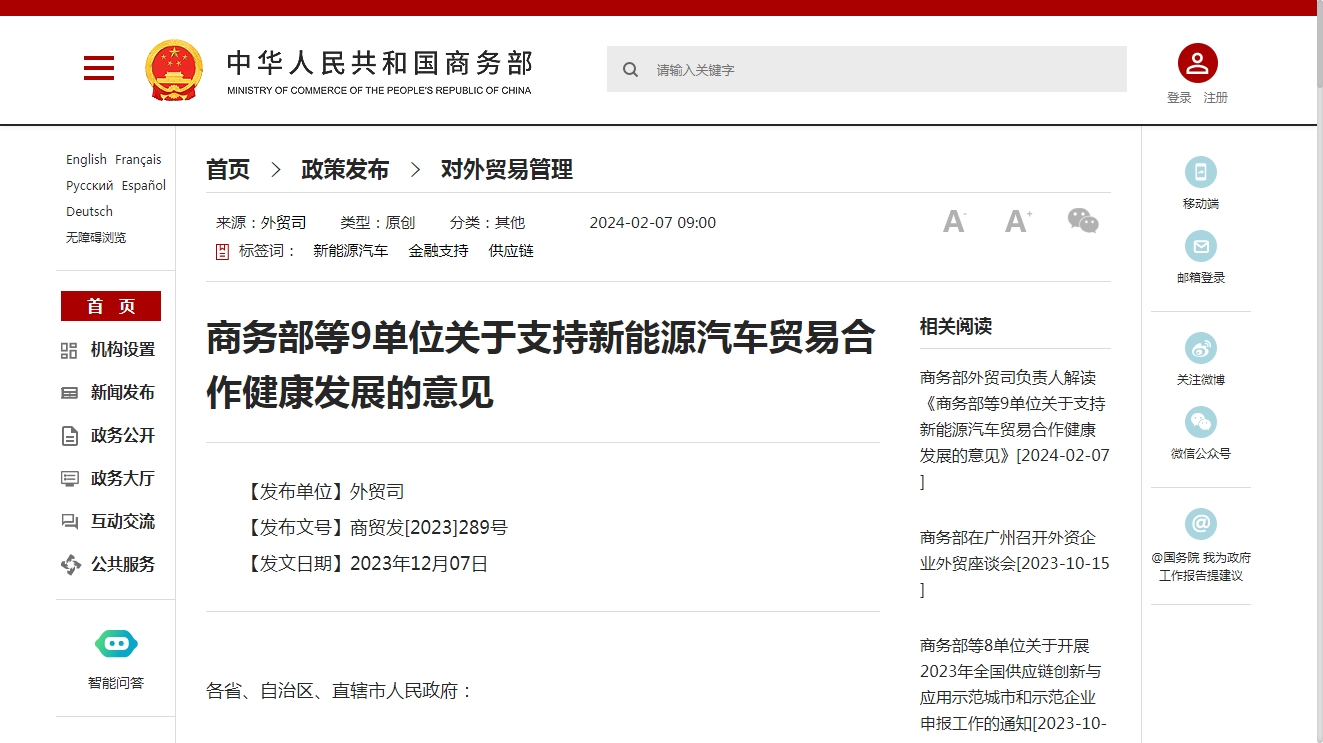The image size is (1323, 743).
Task: Click the 政策发布 breadcrumb link
Action: [345, 170]
